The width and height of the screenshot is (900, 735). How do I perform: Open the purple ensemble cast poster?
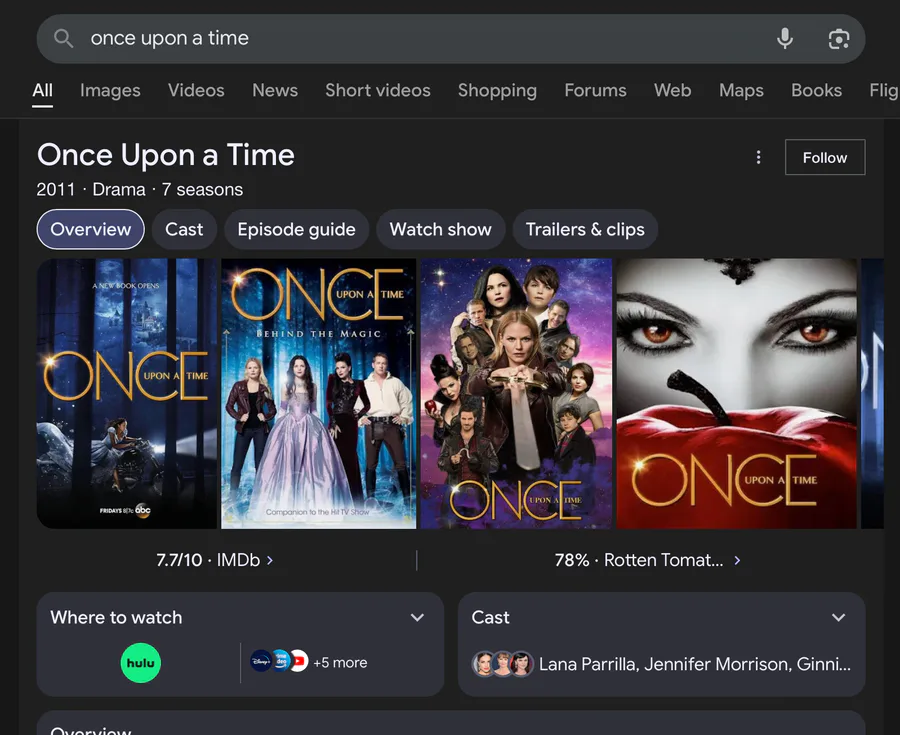pos(516,393)
